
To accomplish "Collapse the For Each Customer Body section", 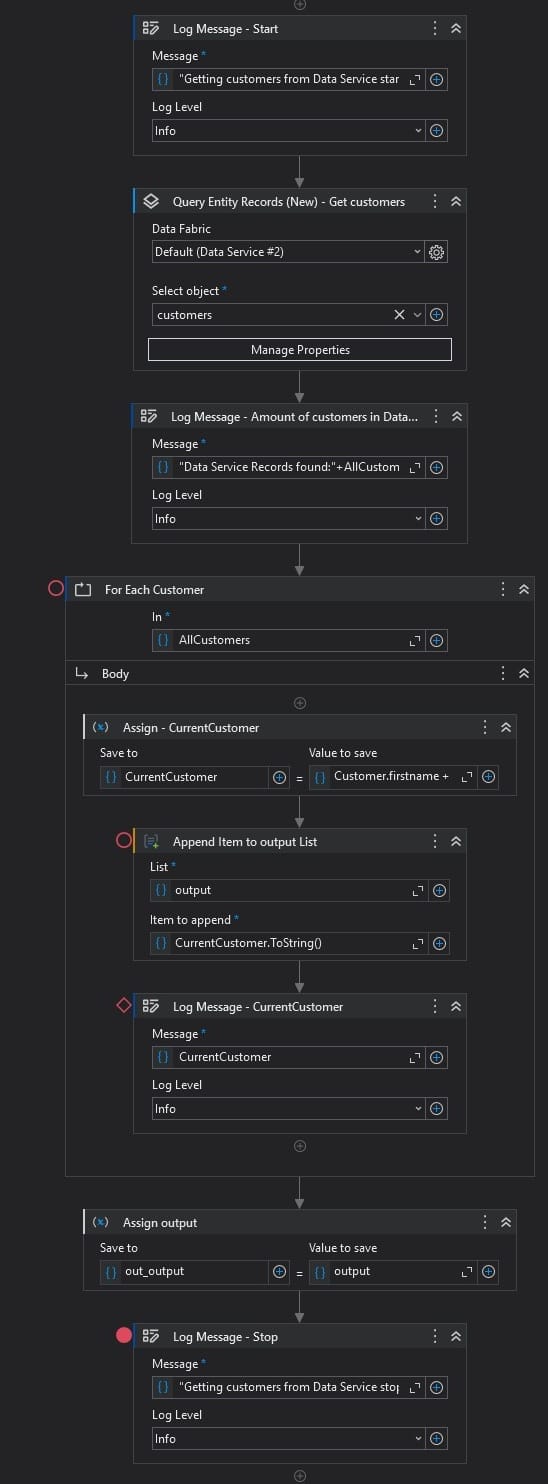I will (523, 674).
